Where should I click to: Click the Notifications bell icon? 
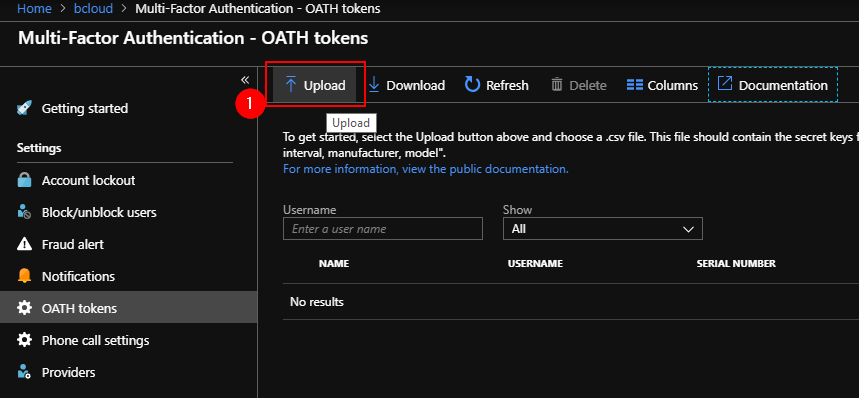(x=25, y=276)
